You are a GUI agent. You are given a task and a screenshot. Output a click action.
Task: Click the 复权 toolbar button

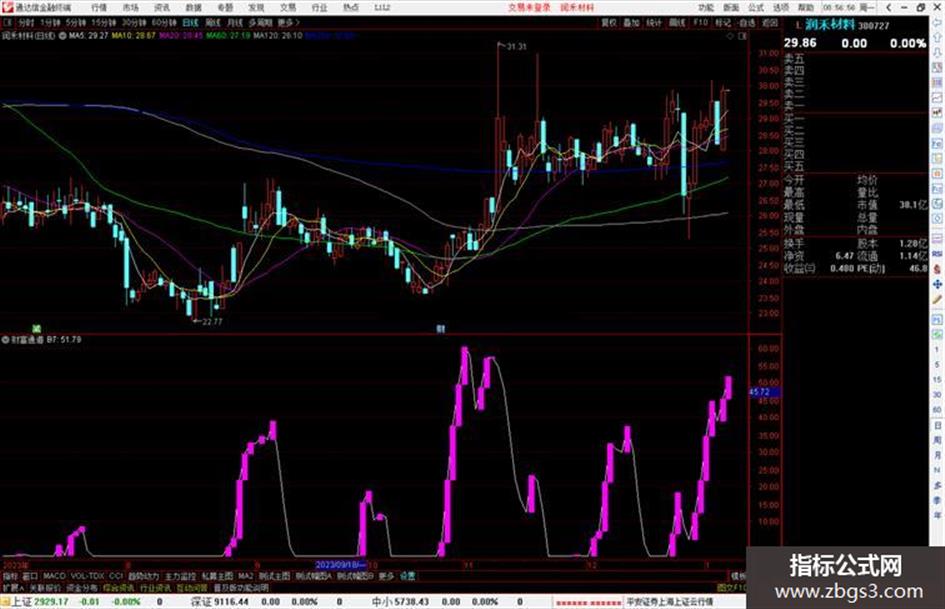pos(609,22)
